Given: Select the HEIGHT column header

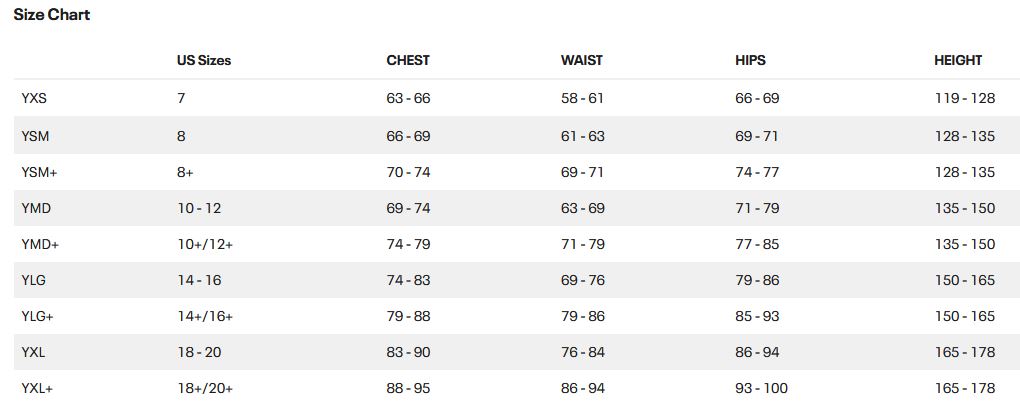Looking at the screenshot, I should point(958,61).
